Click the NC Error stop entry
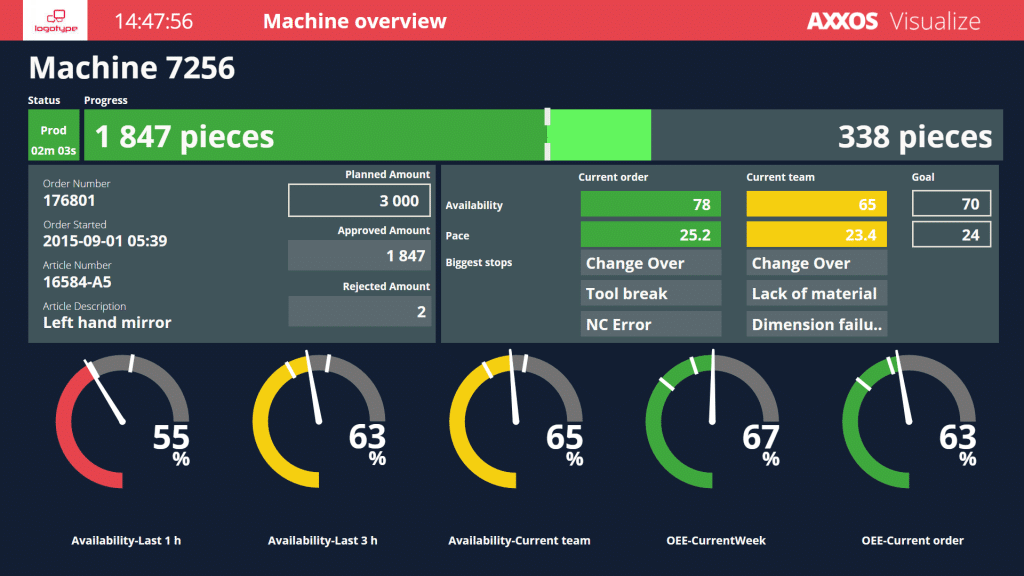Viewport: 1024px width, 576px height. coord(650,324)
